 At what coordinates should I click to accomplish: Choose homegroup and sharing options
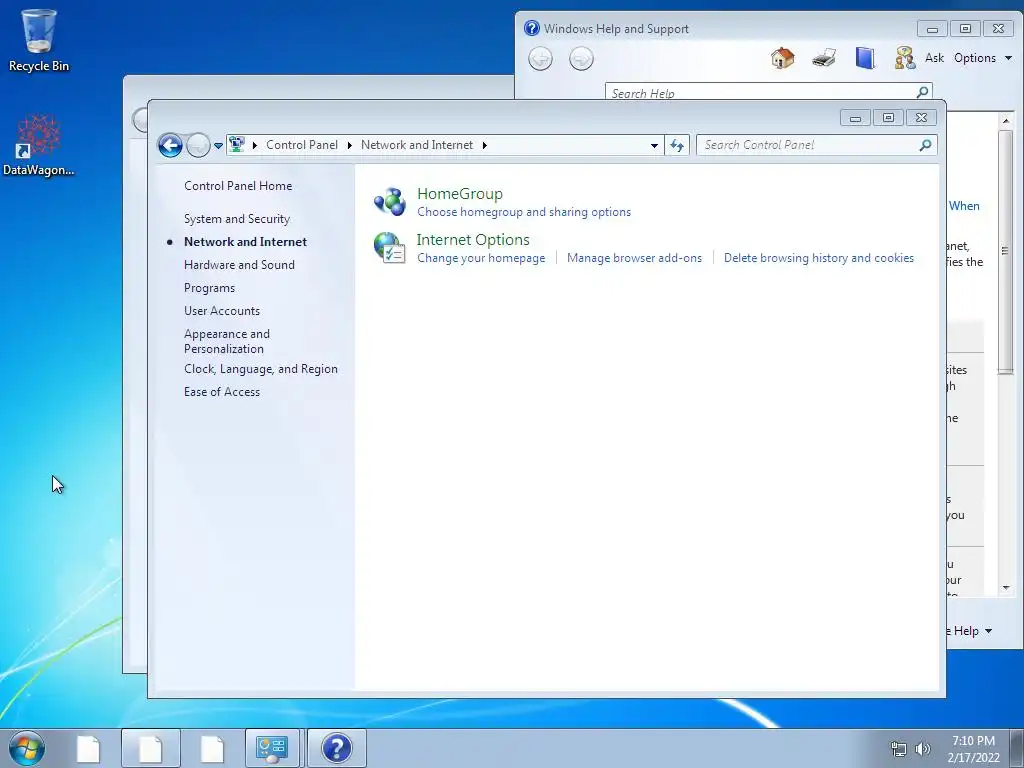click(524, 212)
